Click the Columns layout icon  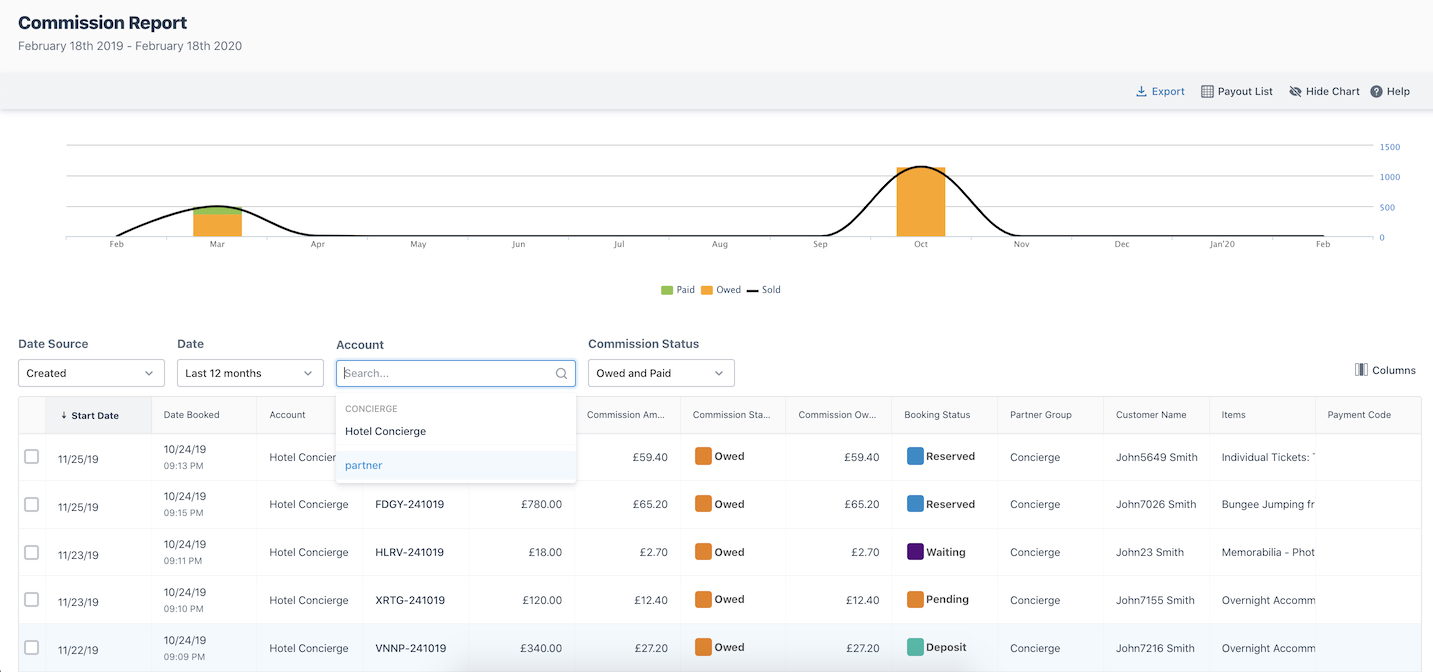[x=1361, y=370]
